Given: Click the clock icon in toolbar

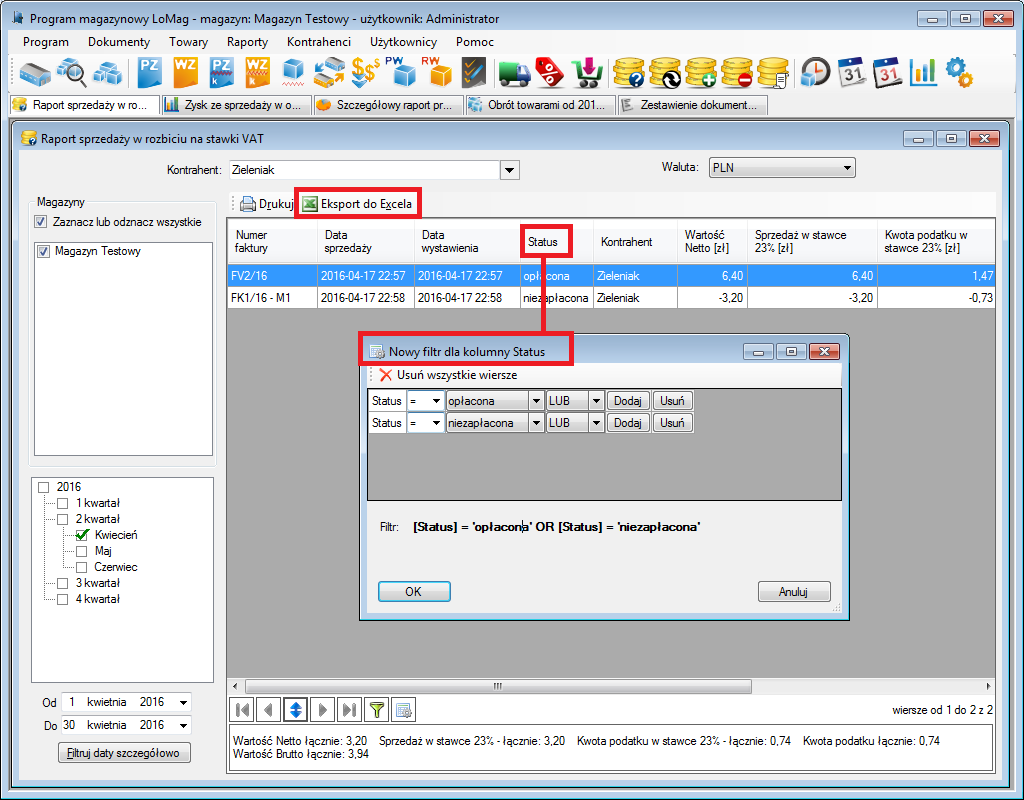Looking at the screenshot, I should tap(816, 72).
